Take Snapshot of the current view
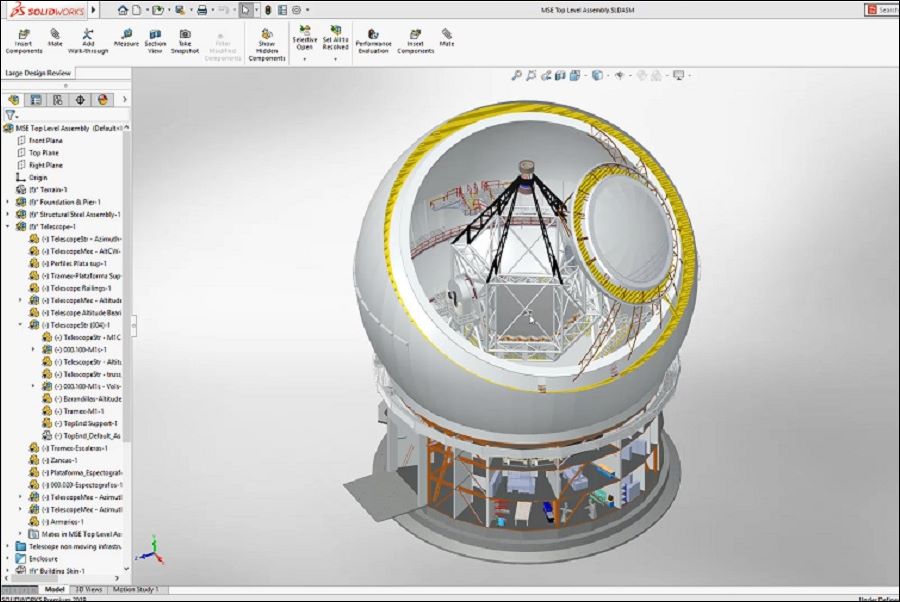The image size is (900, 602). (x=185, y=39)
